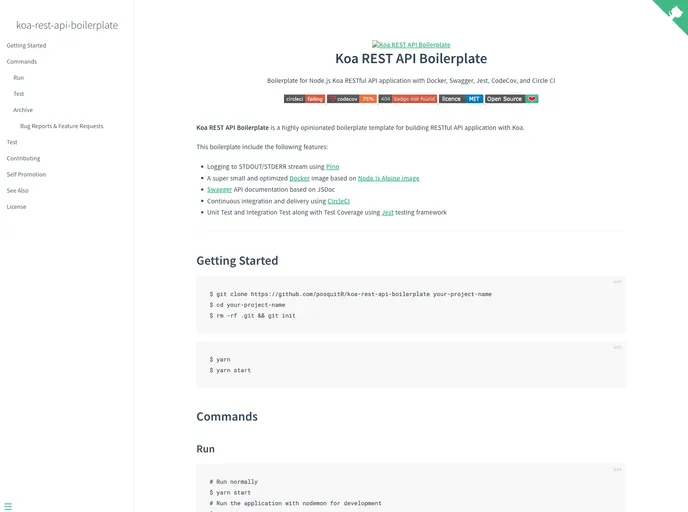Screen dimensions: 688x512
Task: Click the 'rm -rf .git && git init' line
Action: pos(253,315)
